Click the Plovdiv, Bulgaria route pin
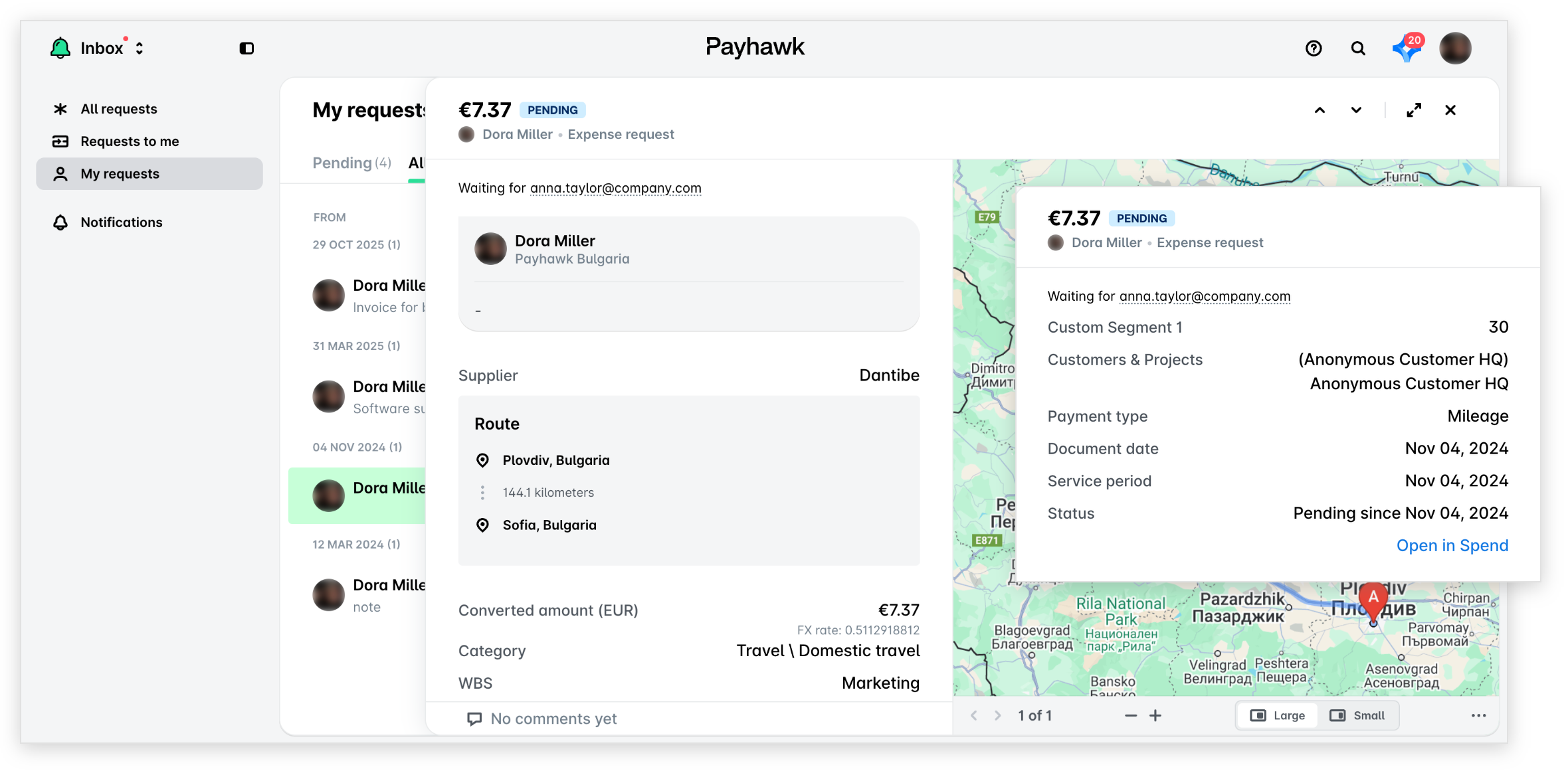 tap(482, 460)
